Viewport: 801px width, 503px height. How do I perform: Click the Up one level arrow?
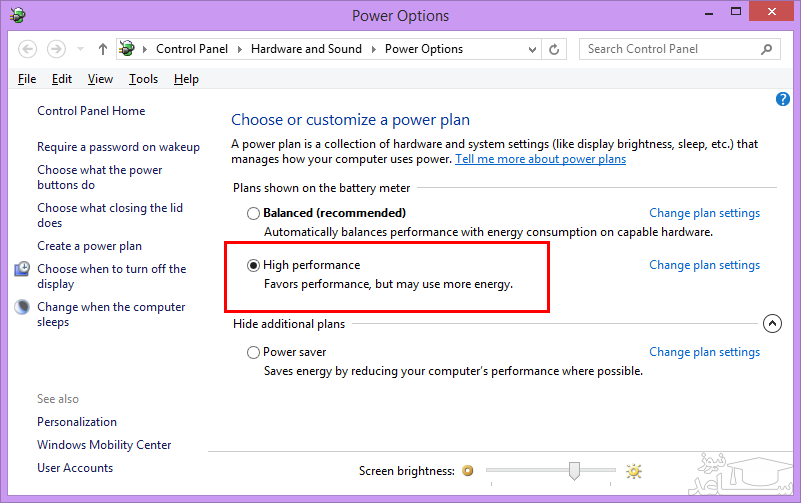[x=103, y=49]
